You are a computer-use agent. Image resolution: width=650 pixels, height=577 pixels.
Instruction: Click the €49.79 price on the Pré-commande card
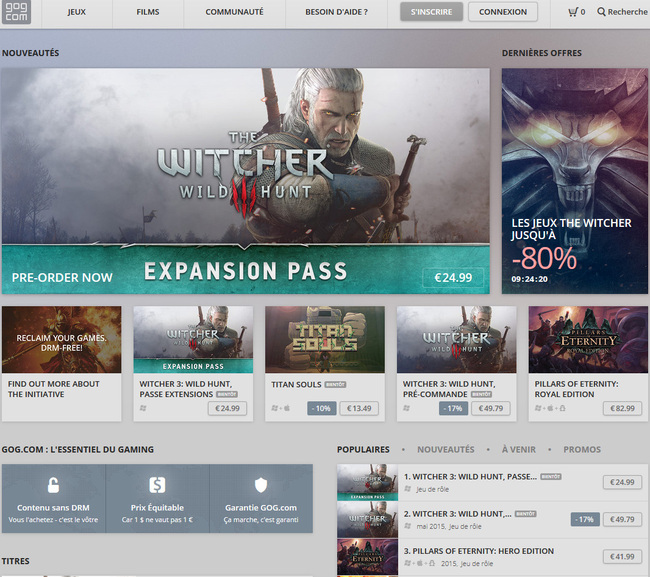[x=491, y=408]
